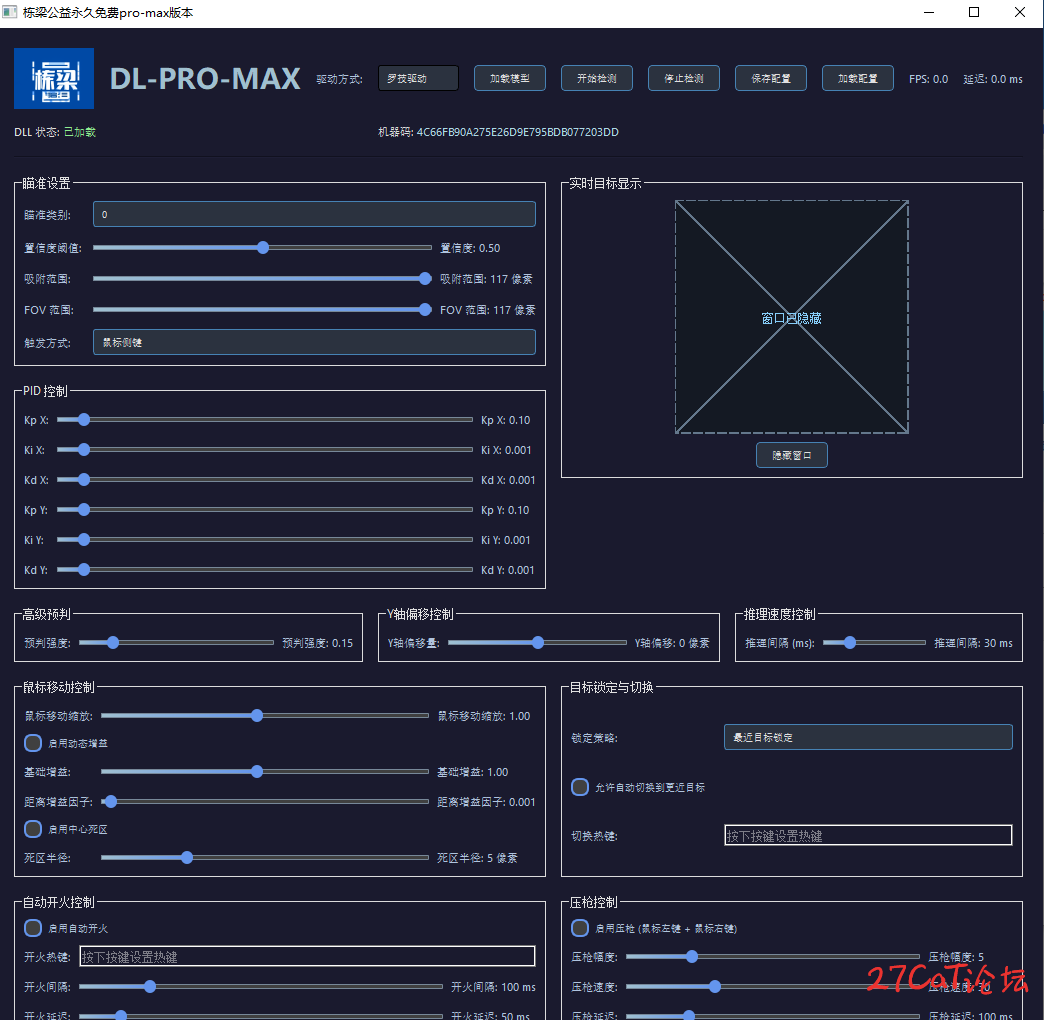1044x1020 pixels.
Task: Click the 推理间隔: 30 ms value label
Action: pyautogui.click(x=973, y=642)
